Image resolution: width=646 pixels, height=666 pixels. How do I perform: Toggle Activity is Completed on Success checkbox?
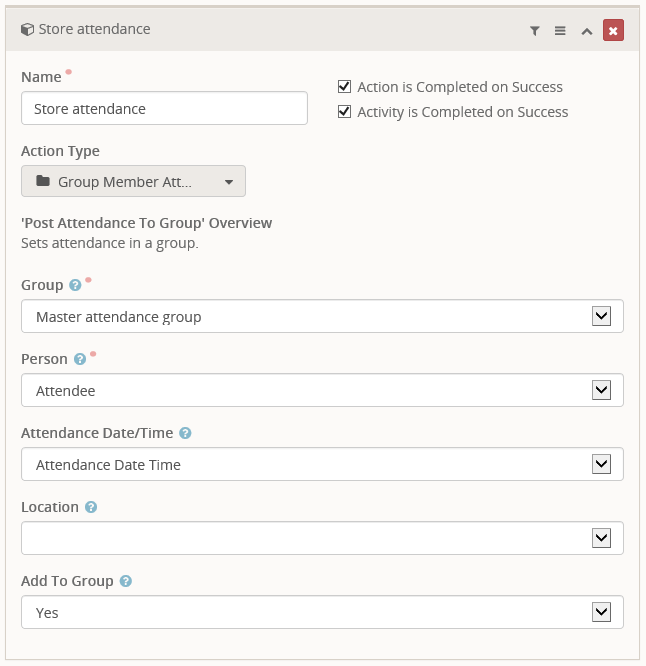click(x=345, y=112)
